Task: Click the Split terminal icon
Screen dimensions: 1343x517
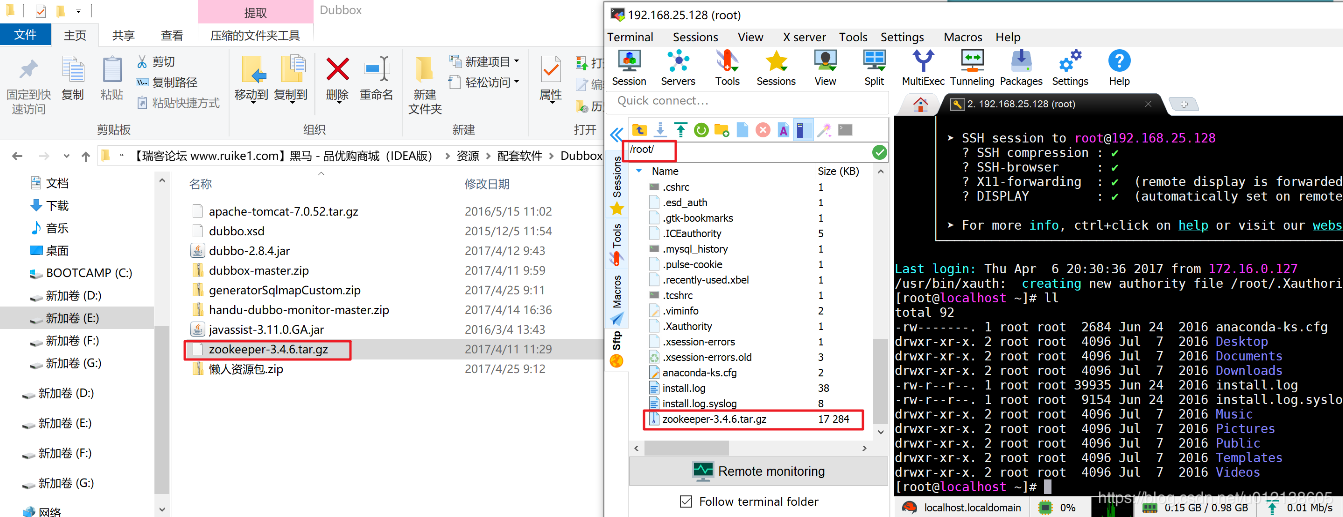Action: click(x=874, y=68)
